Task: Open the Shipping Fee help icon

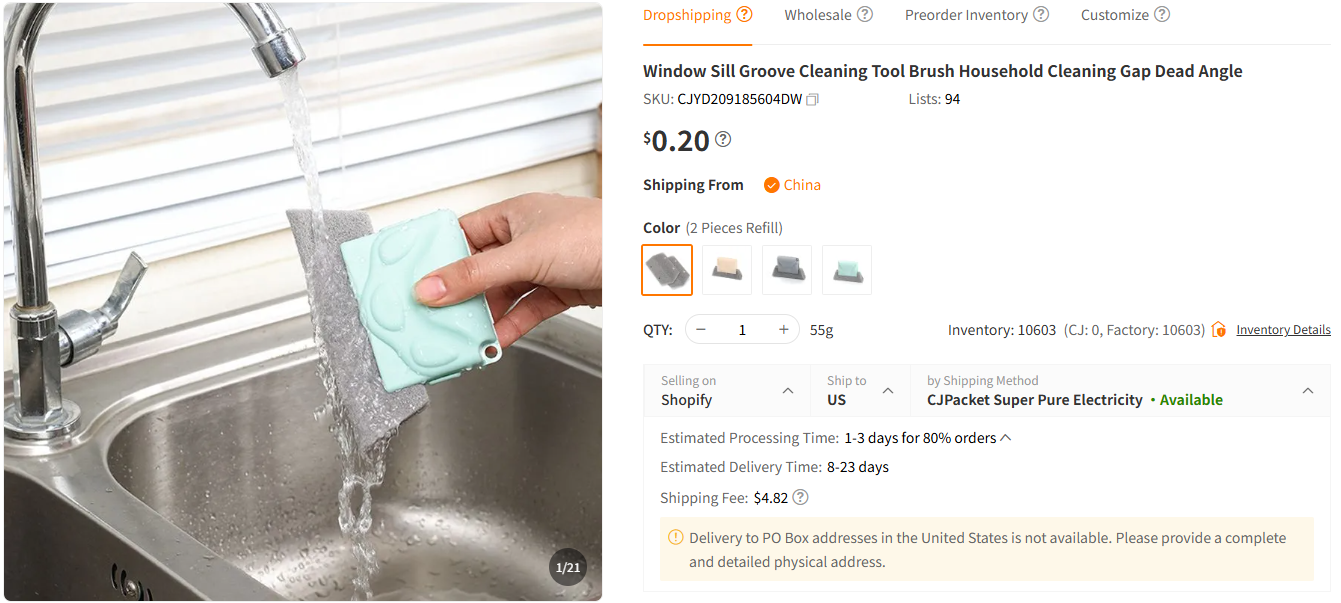Action: [x=800, y=497]
